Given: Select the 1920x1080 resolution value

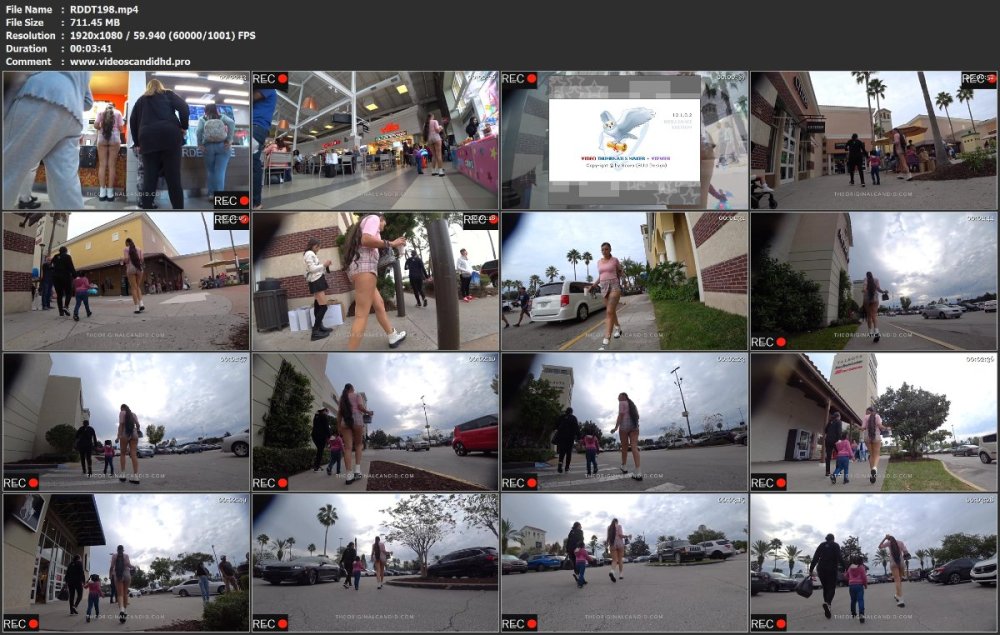Looking at the screenshot, I should pyautogui.click(x=98, y=36).
